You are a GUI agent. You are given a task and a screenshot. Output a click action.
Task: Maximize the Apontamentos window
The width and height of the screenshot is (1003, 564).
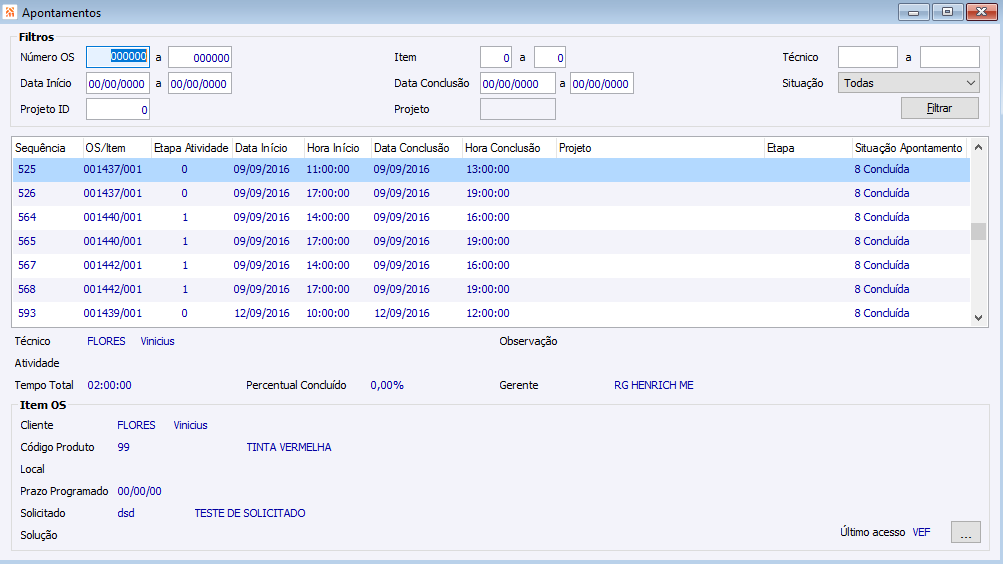click(x=946, y=12)
